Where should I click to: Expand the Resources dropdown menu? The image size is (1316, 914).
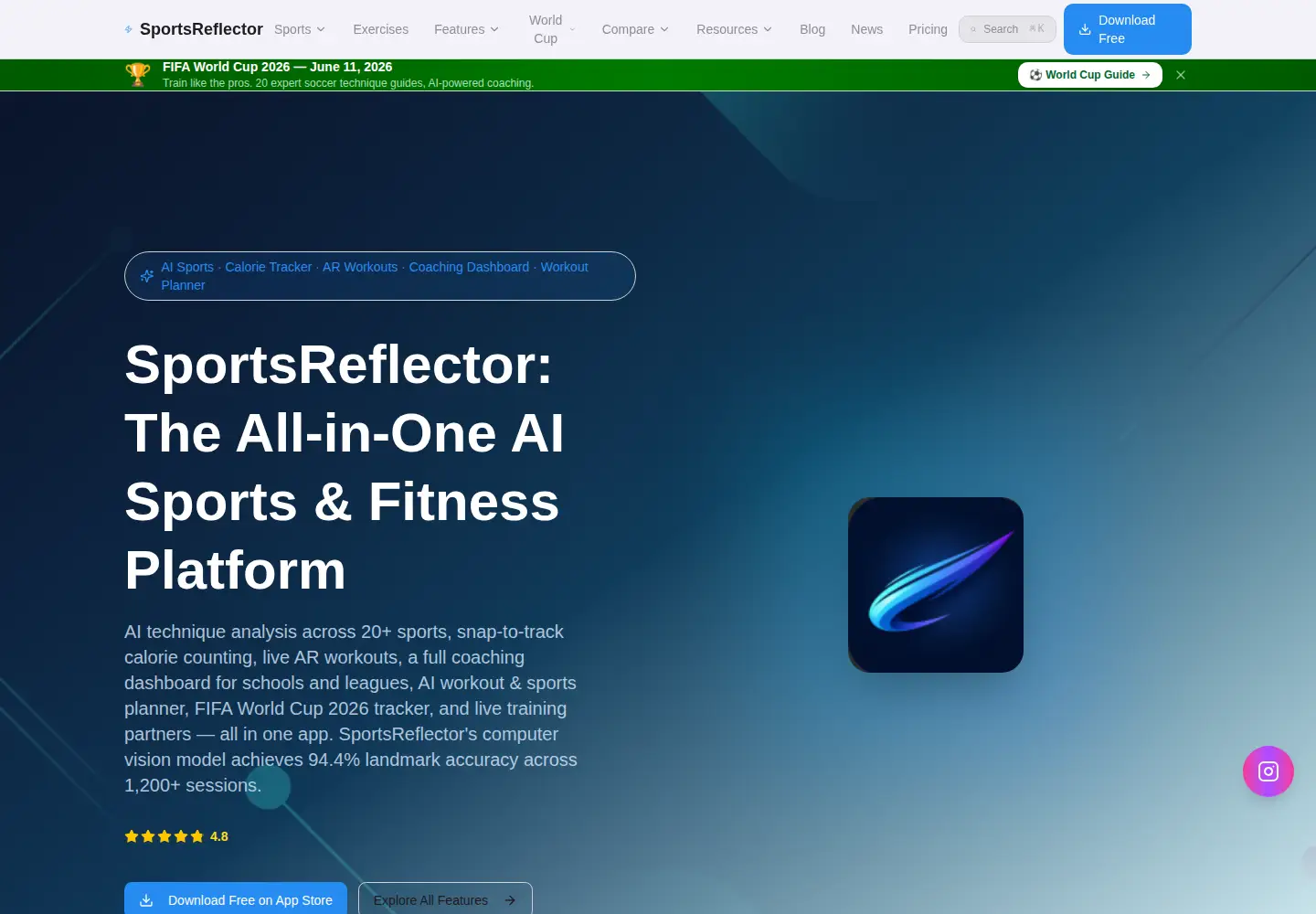tap(734, 29)
